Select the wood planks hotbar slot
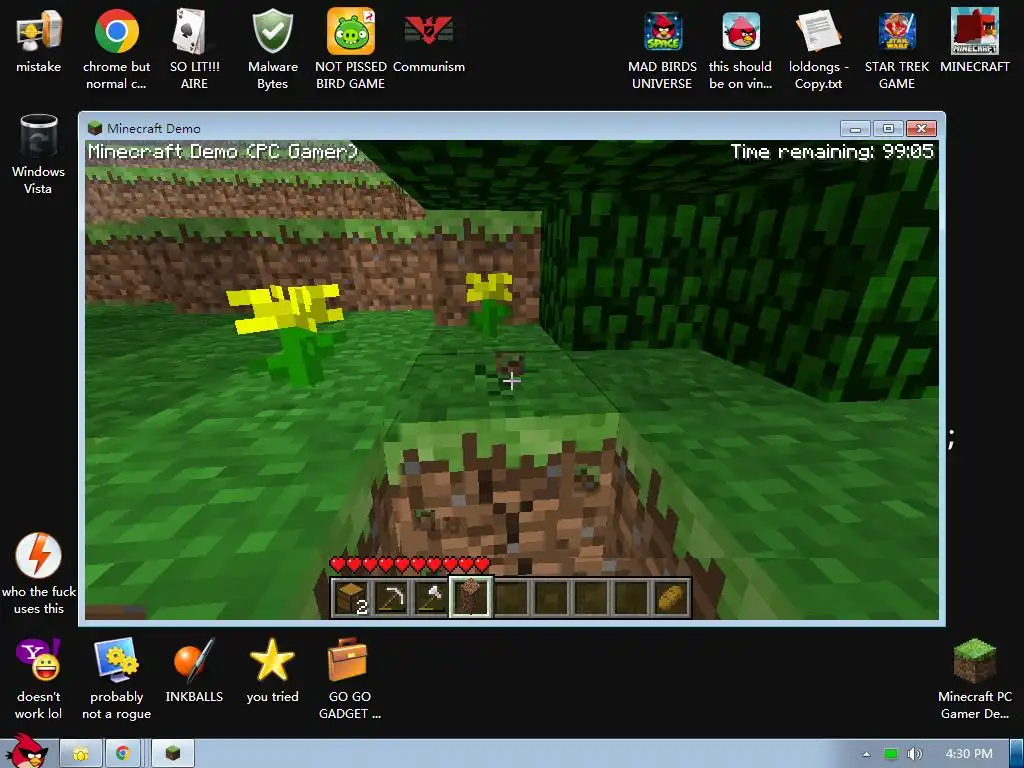This screenshot has height=768, width=1024. (351, 597)
